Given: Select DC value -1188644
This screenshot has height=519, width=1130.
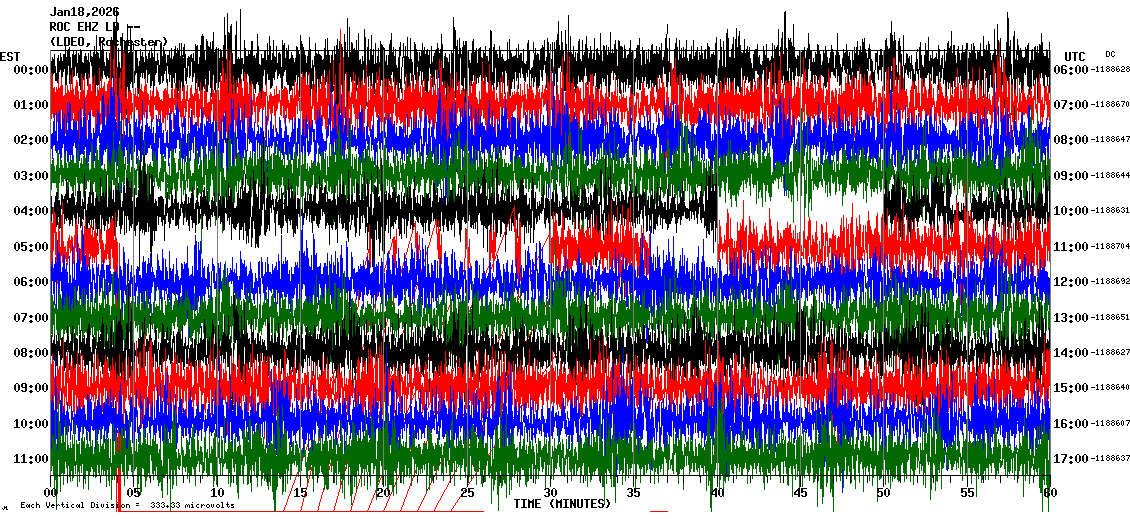Looking at the screenshot, I should pyautogui.click(x=1110, y=175).
